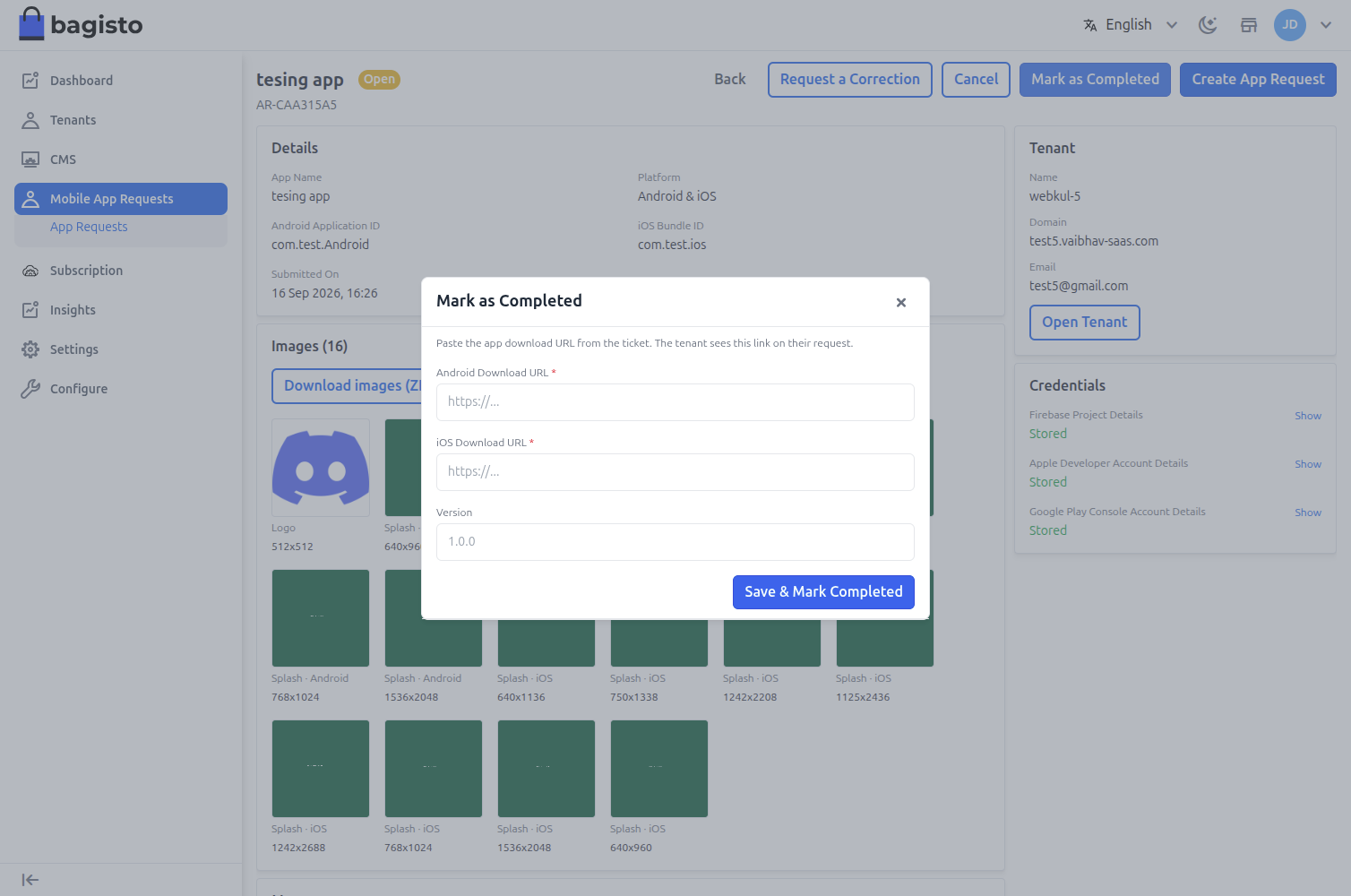Viewport: 1351px width, 896px height.
Task: Click Request a Correction button
Action: pyautogui.click(x=850, y=80)
